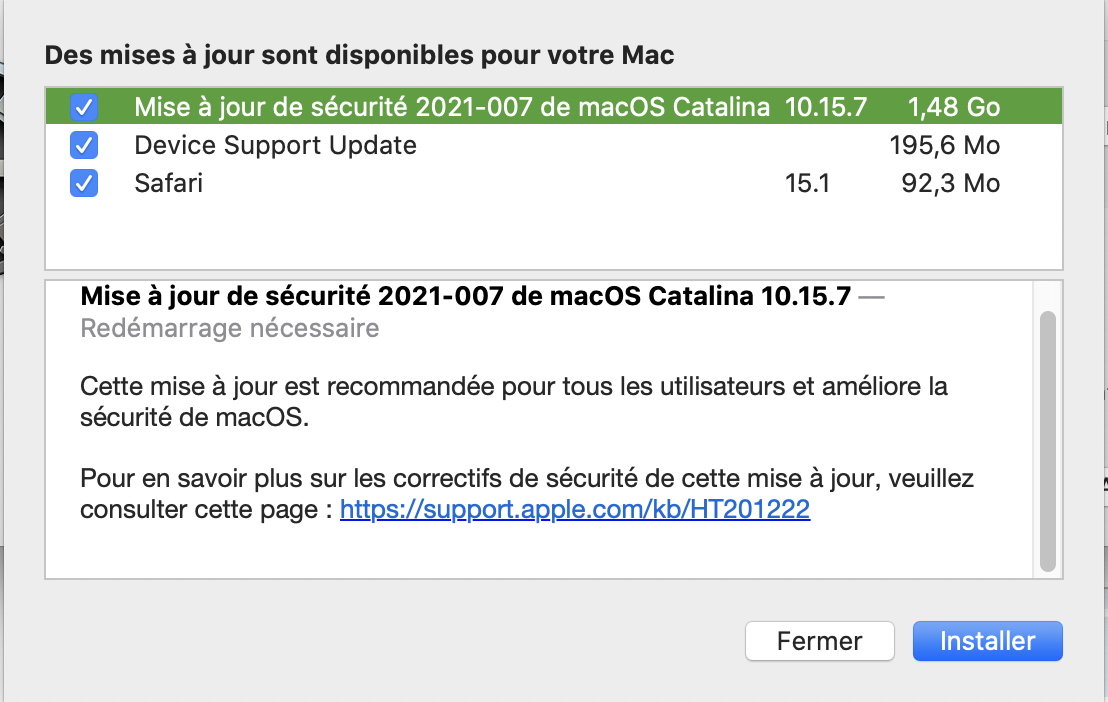Select the Safari update row

(x=169, y=184)
